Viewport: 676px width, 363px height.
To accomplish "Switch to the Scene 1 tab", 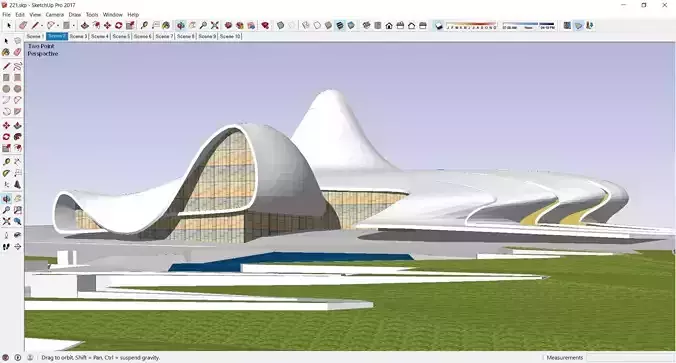I will [35, 36].
